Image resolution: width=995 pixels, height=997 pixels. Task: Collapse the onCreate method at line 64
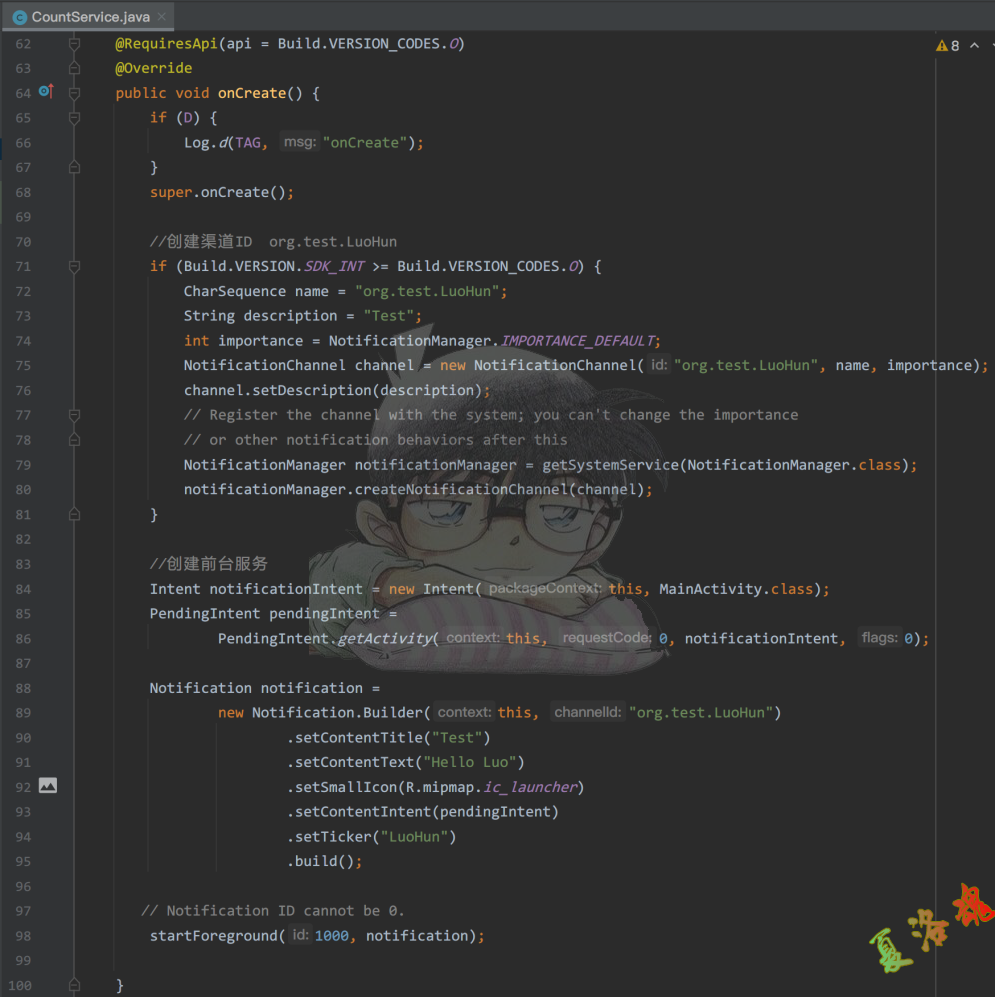pos(74,93)
